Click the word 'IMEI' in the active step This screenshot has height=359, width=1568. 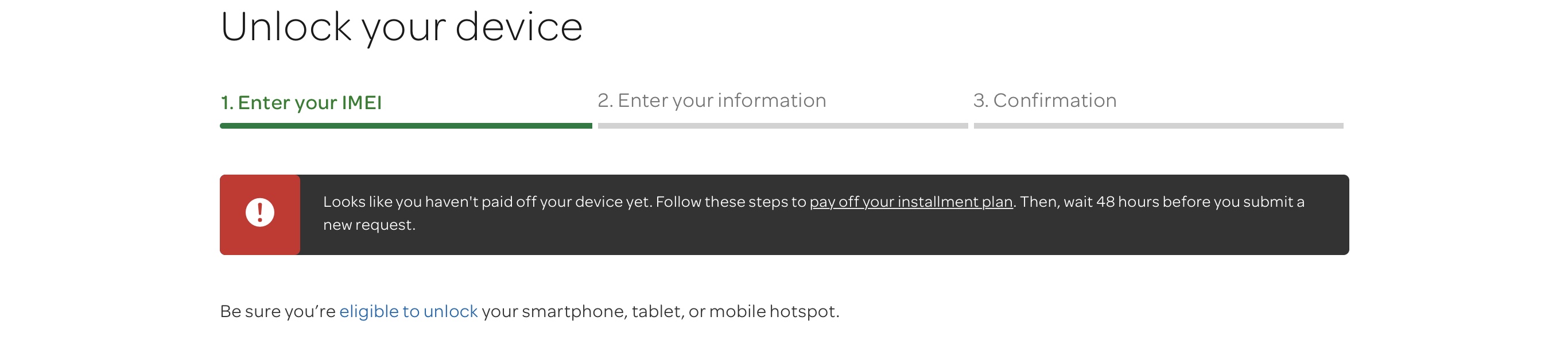[x=362, y=102]
